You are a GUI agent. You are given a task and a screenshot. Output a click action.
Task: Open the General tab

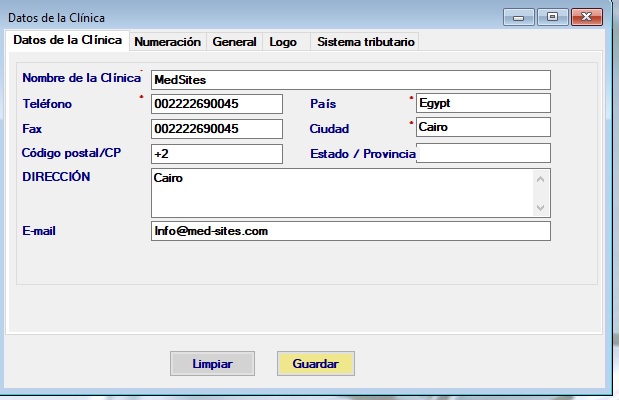(x=234, y=41)
